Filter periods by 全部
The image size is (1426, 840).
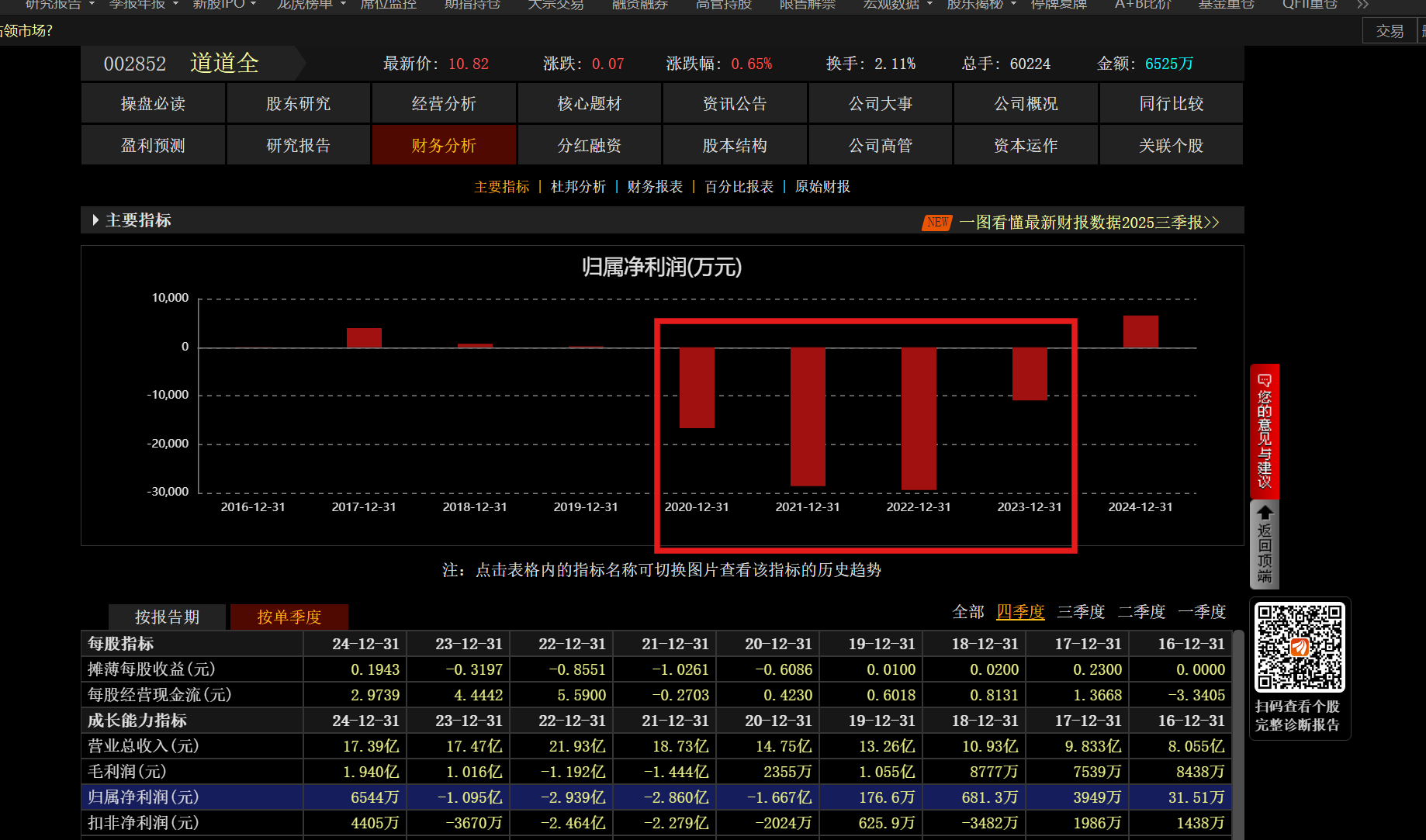pos(968,612)
